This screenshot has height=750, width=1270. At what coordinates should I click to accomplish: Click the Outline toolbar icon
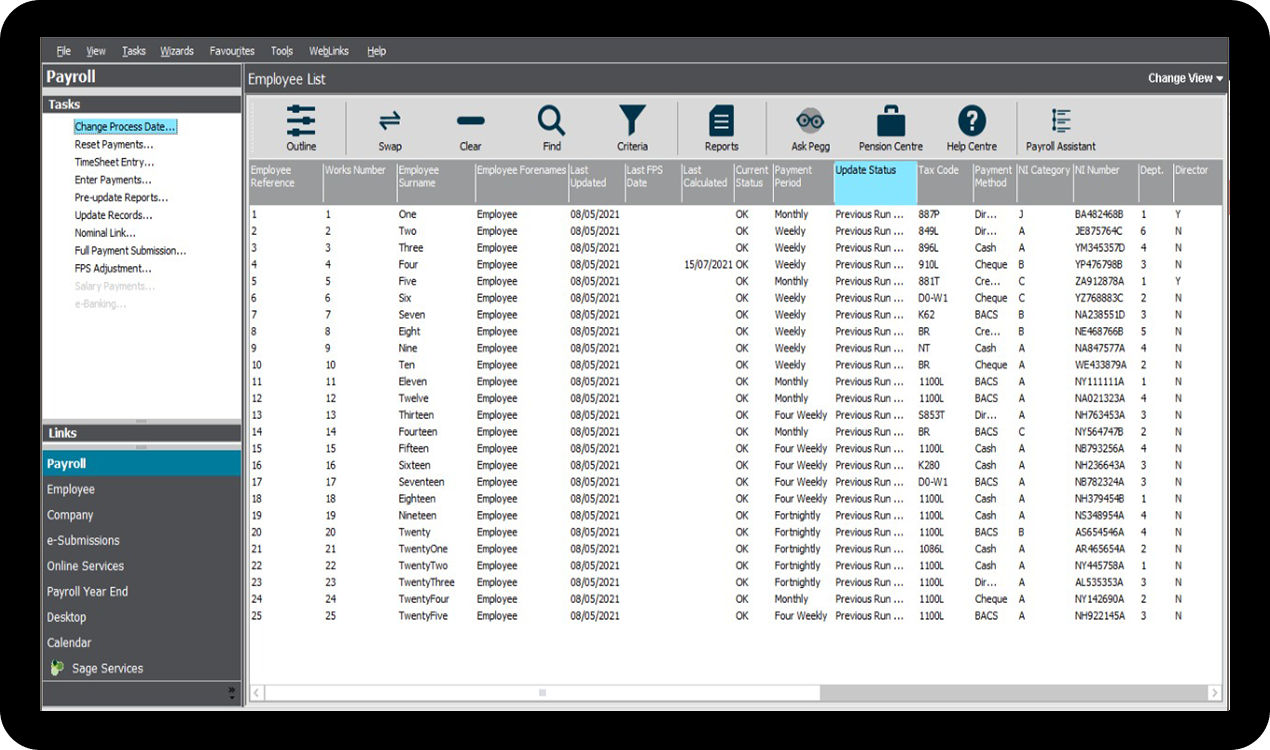301,122
